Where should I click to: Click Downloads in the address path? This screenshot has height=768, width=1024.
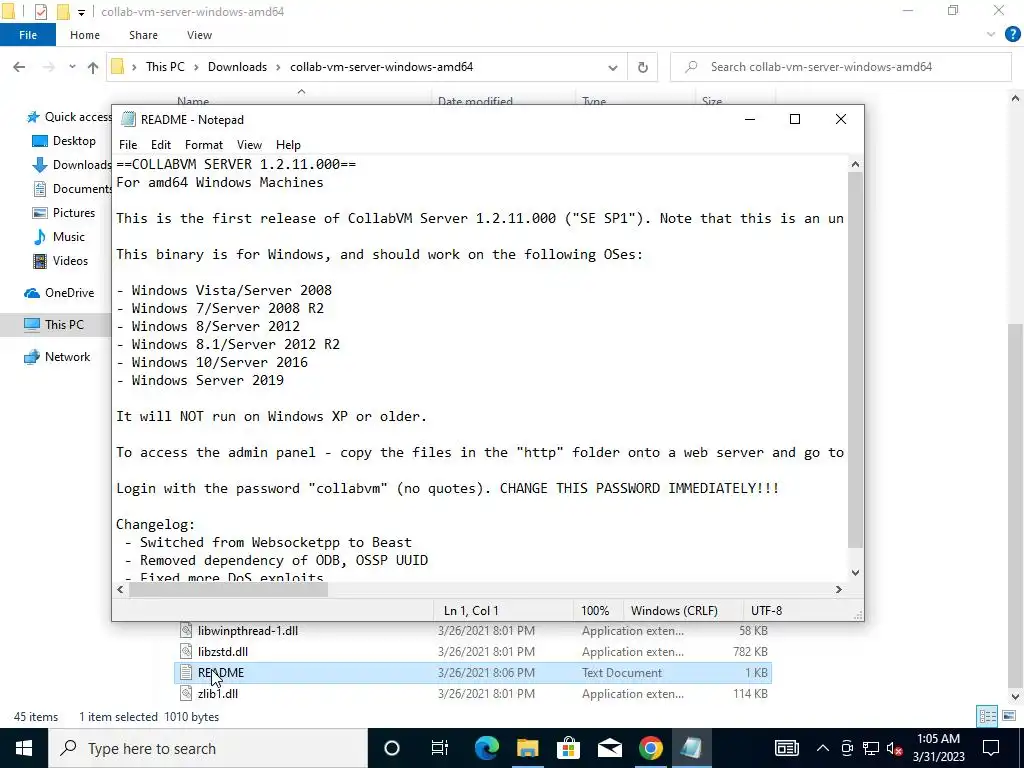click(x=237, y=67)
